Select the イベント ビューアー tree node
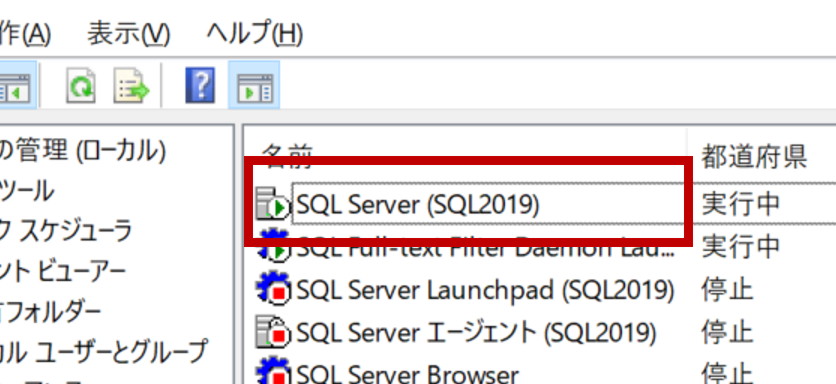 click(63, 271)
